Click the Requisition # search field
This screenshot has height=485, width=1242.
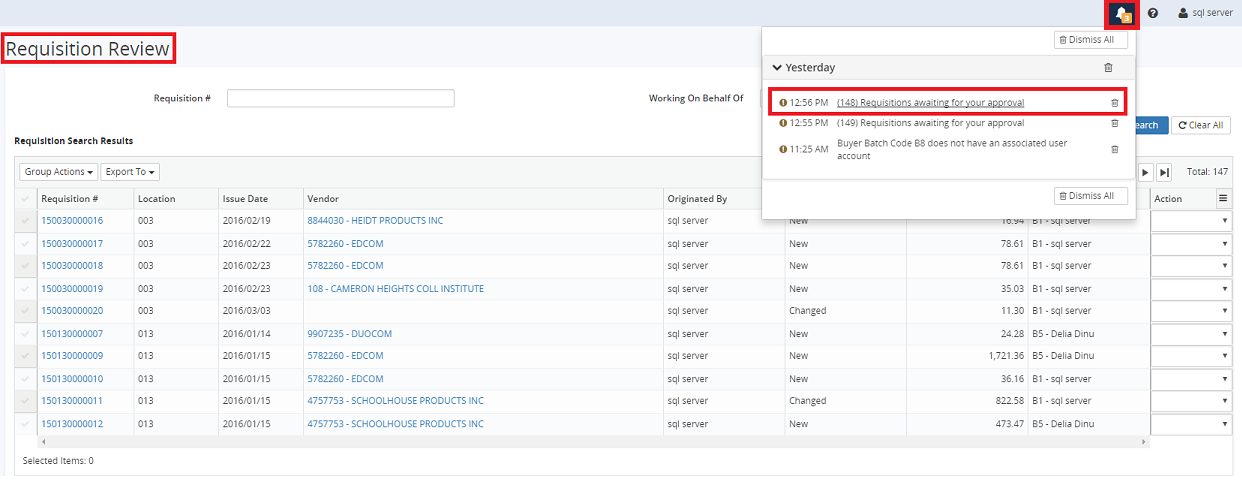340,98
